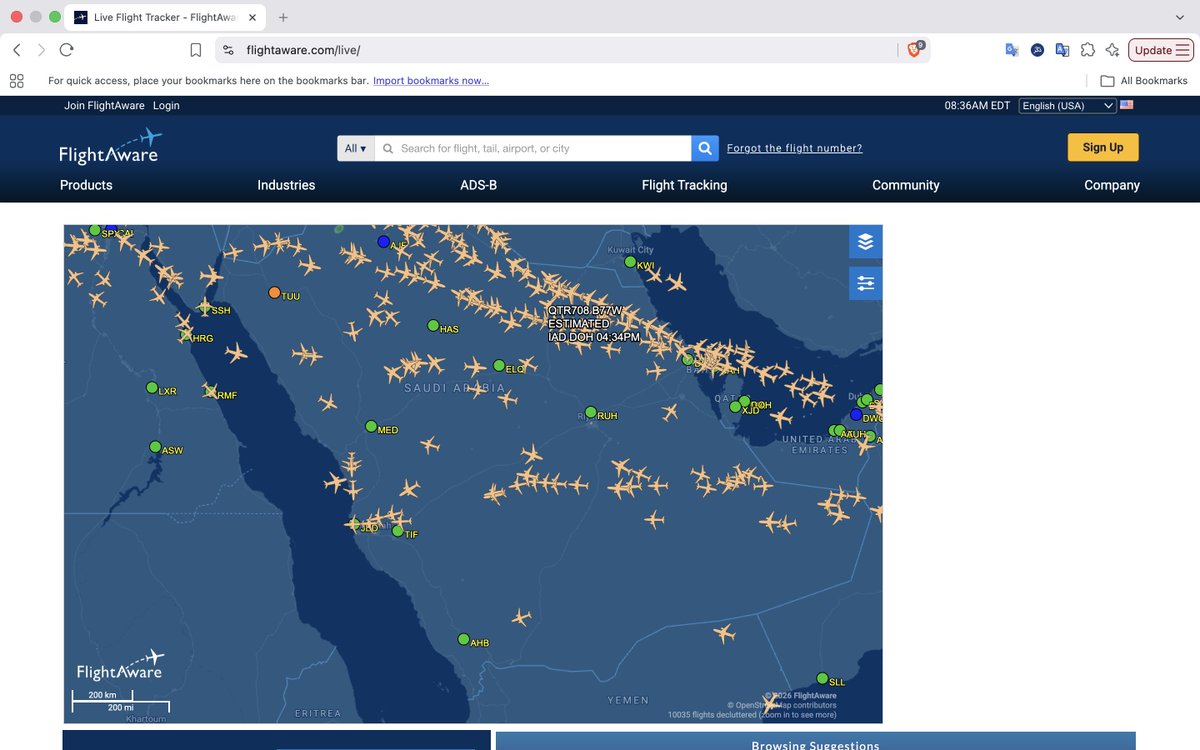Open the All Bookmarks folder
Screen dimensions: 1200x750
point(1144,81)
